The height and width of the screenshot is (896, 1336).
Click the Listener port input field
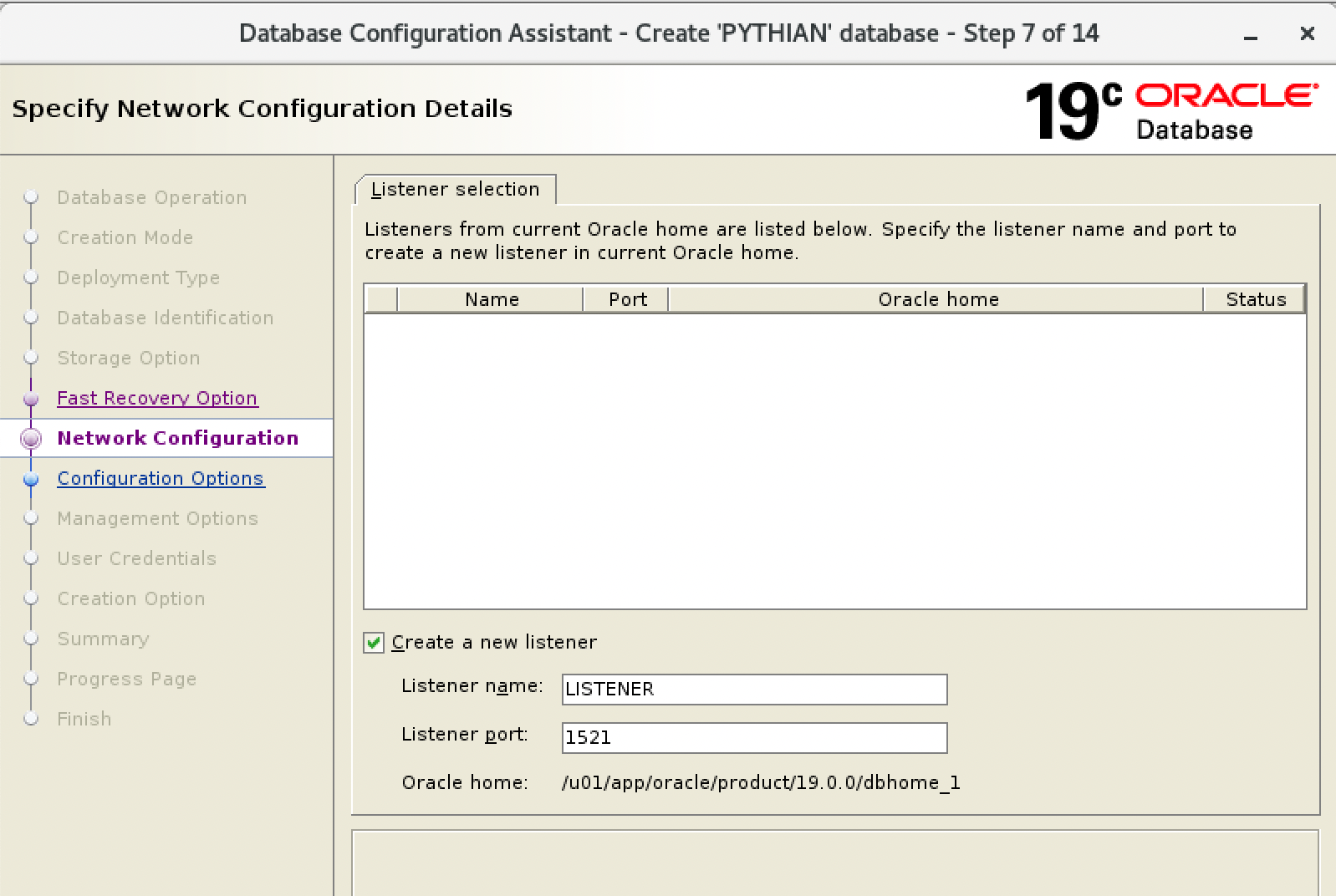pos(753,738)
